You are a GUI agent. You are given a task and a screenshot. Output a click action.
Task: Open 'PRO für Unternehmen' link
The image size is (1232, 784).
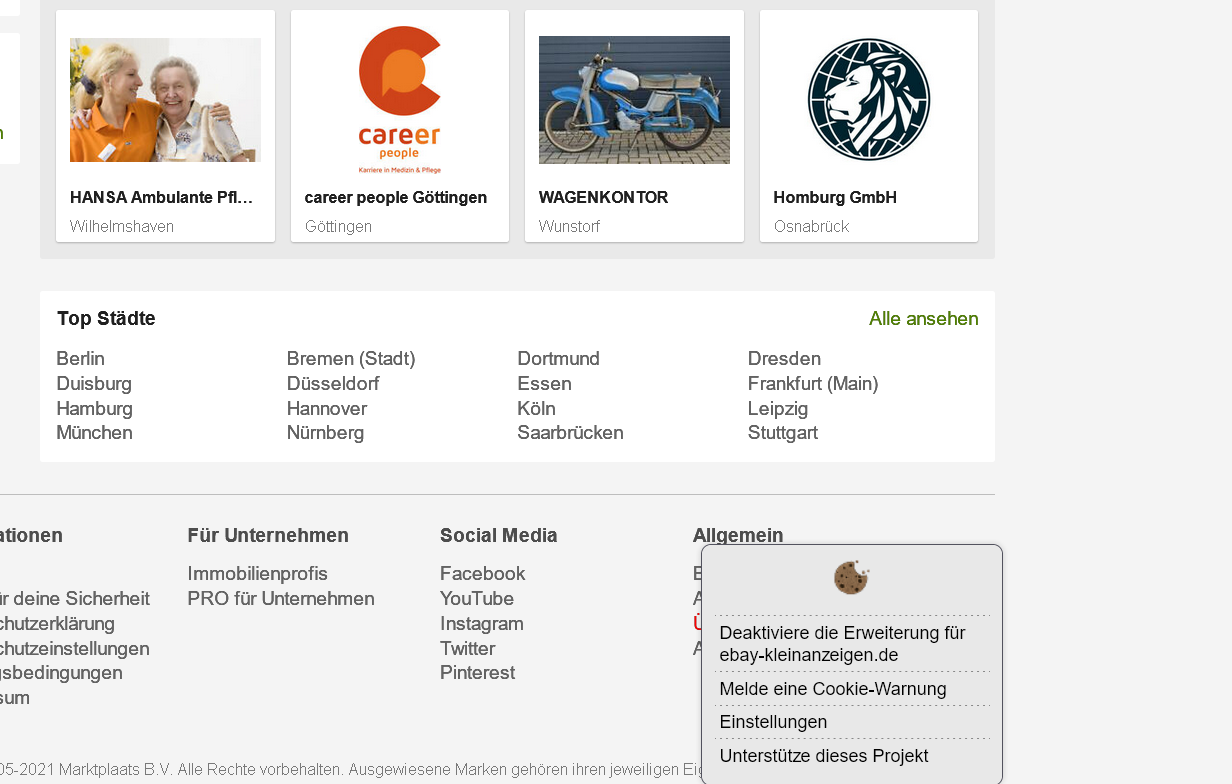[280, 599]
